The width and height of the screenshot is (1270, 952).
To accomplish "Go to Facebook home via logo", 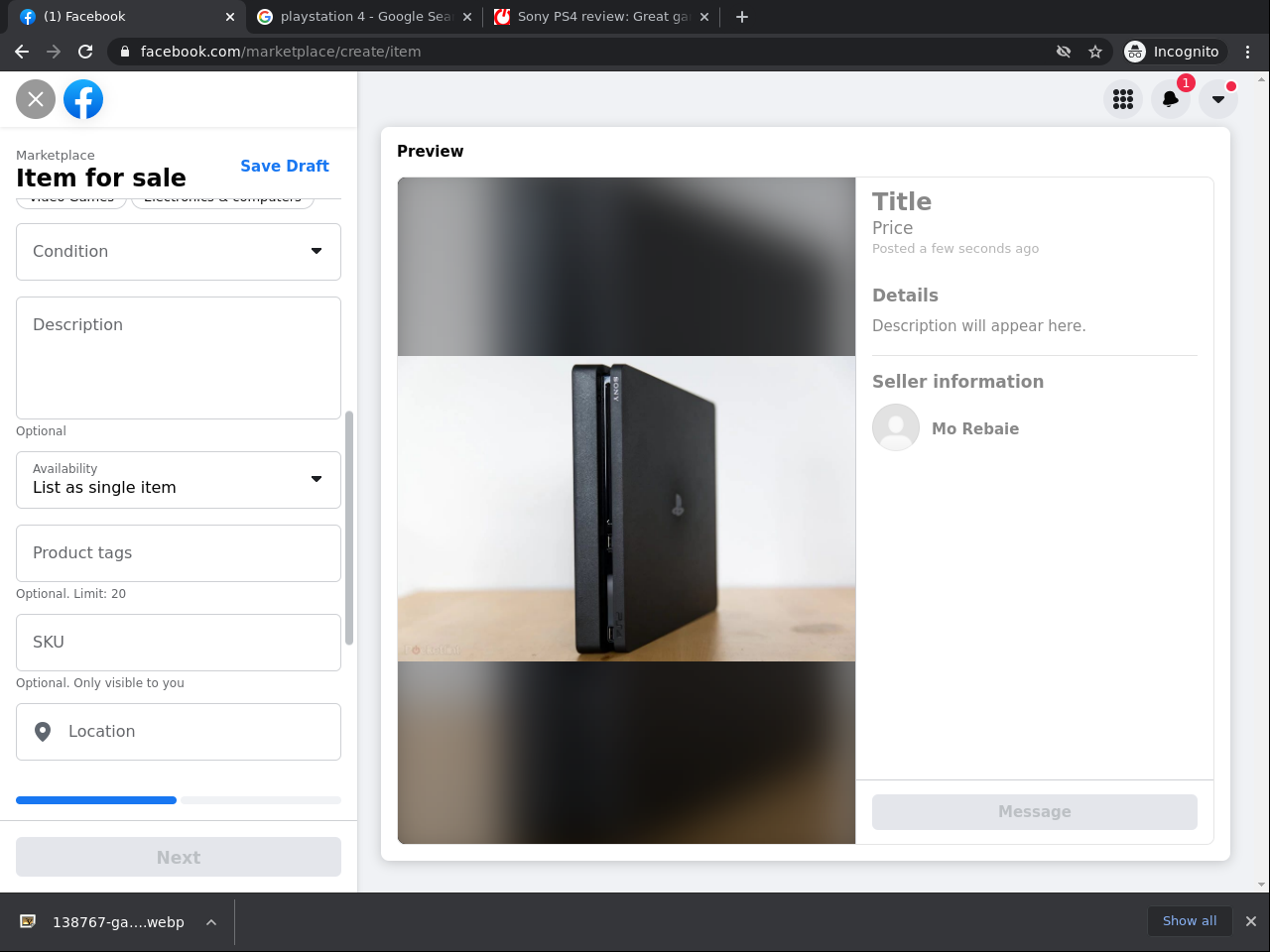I will point(83,99).
